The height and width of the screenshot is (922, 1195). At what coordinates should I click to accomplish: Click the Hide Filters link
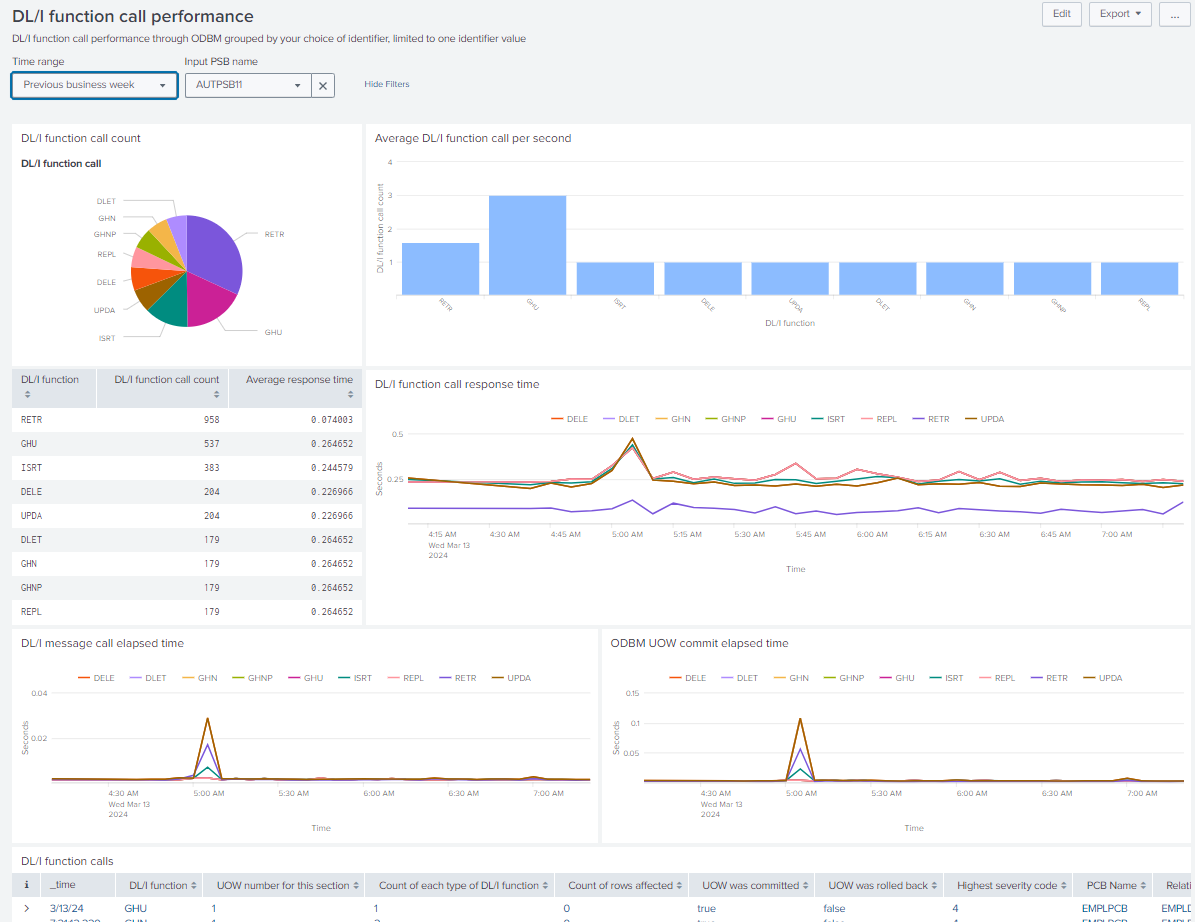(386, 84)
